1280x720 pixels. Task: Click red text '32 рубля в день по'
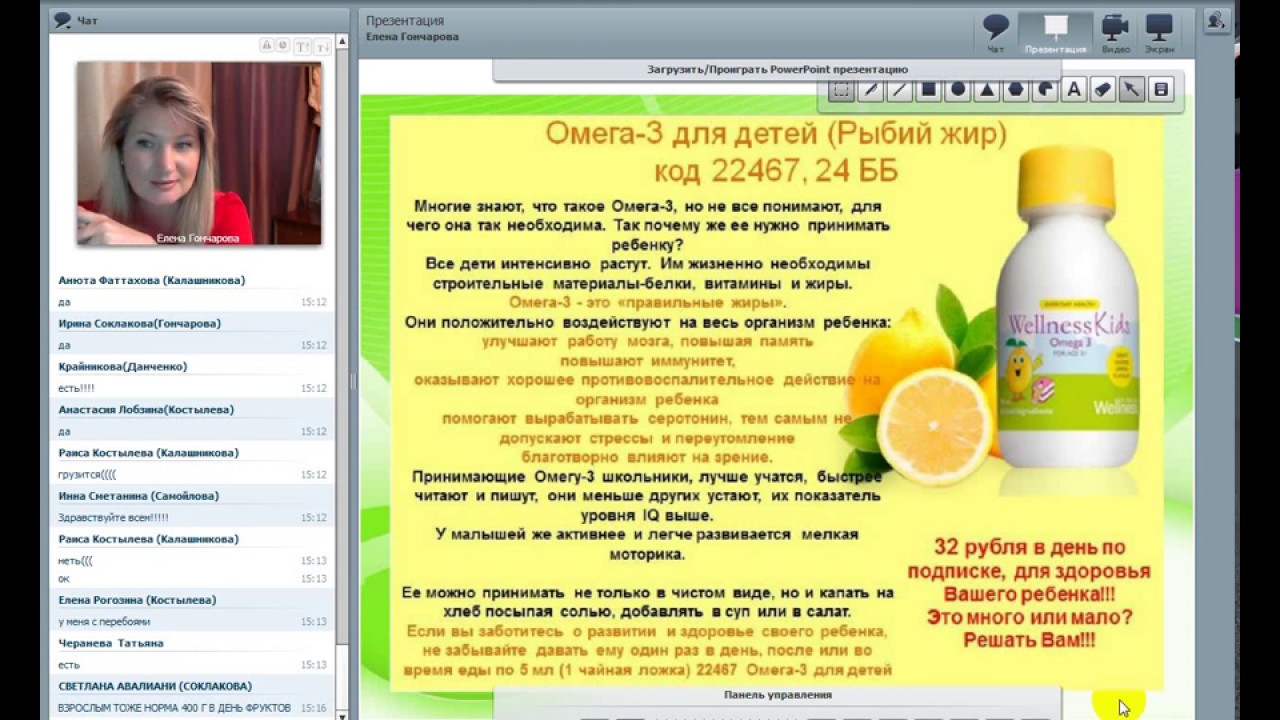point(1029,548)
